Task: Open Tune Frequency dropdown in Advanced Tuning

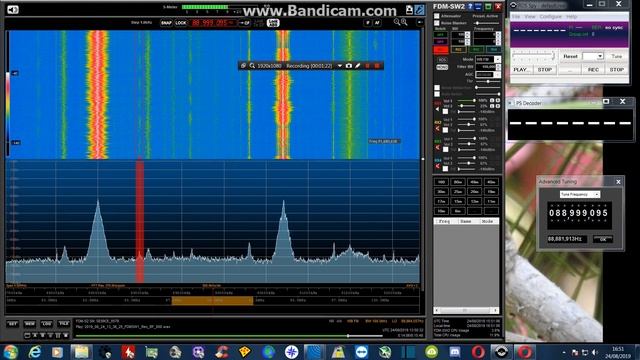Action: (x=579, y=194)
